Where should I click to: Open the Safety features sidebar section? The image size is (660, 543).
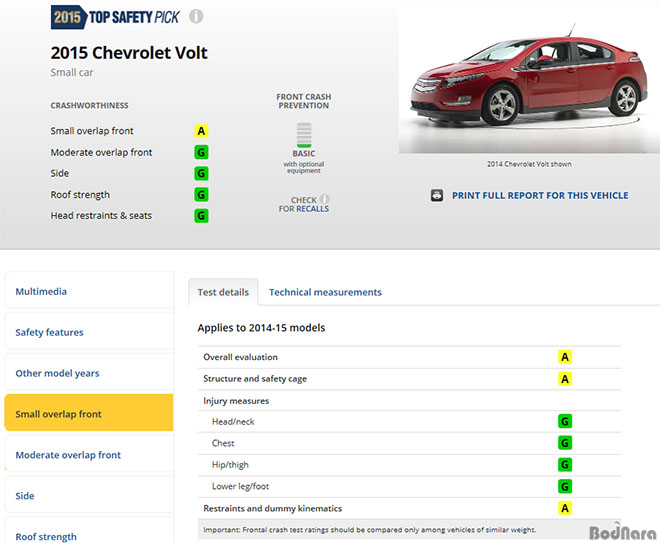[89, 332]
